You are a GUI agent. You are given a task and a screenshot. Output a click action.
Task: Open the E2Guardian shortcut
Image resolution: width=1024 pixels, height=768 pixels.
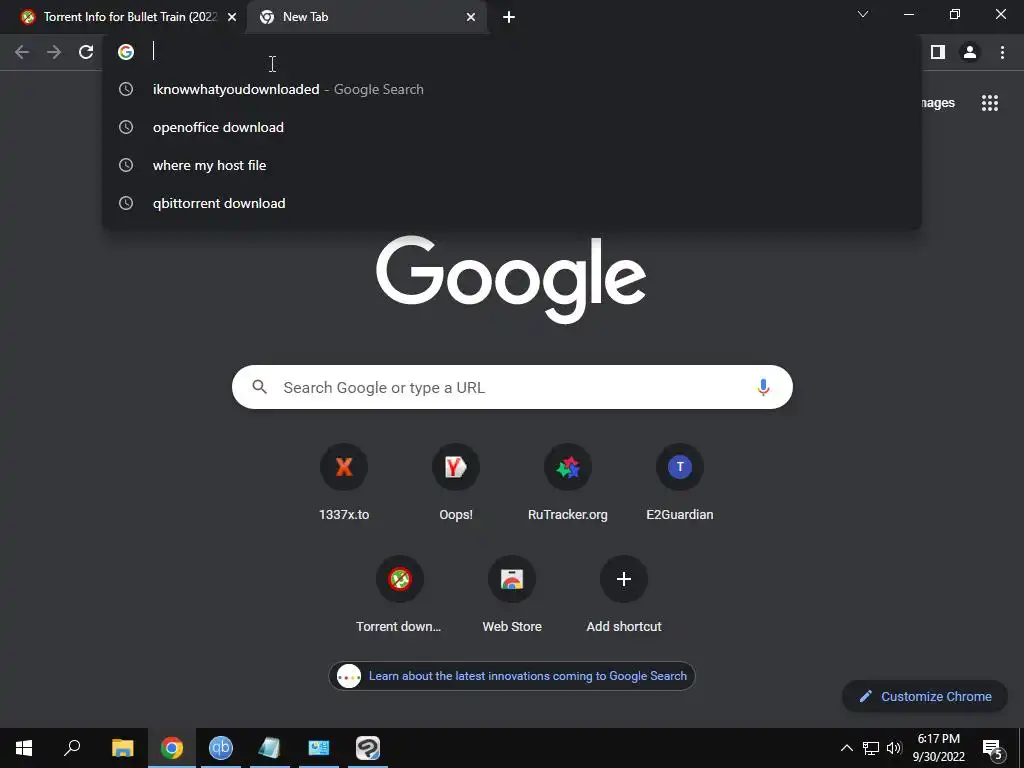680,482
